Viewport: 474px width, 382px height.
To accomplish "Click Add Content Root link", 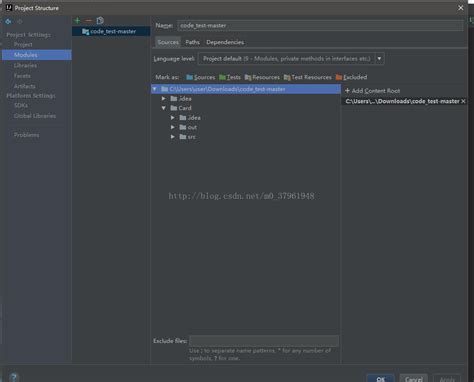I will coord(372,91).
